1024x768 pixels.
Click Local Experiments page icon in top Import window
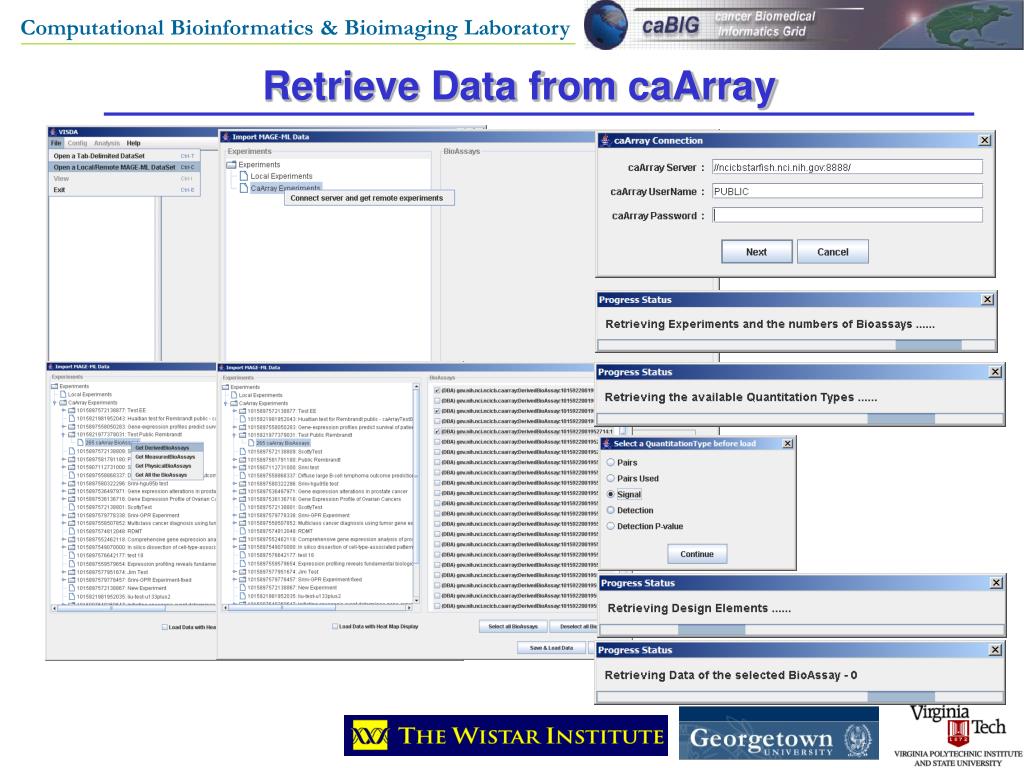point(244,176)
